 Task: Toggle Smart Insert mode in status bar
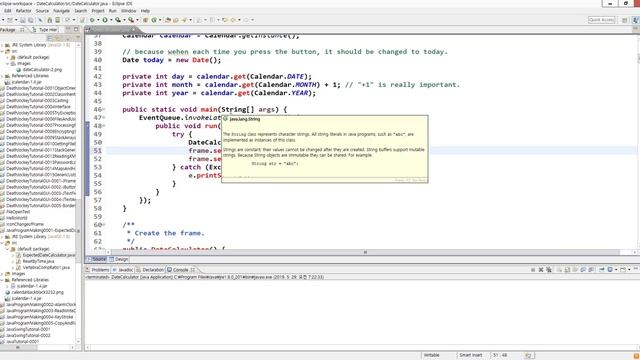pyautogui.click(x=471, y=355)
